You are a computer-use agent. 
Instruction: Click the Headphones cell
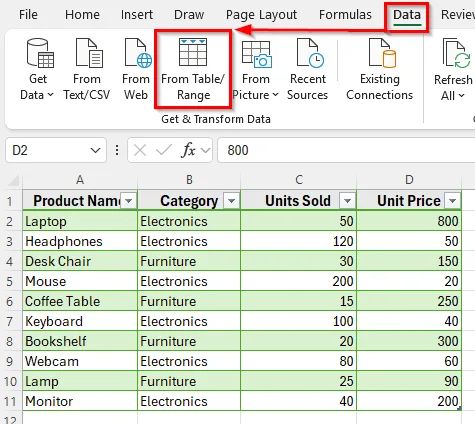pyautogui.click(x=80, y=241)
